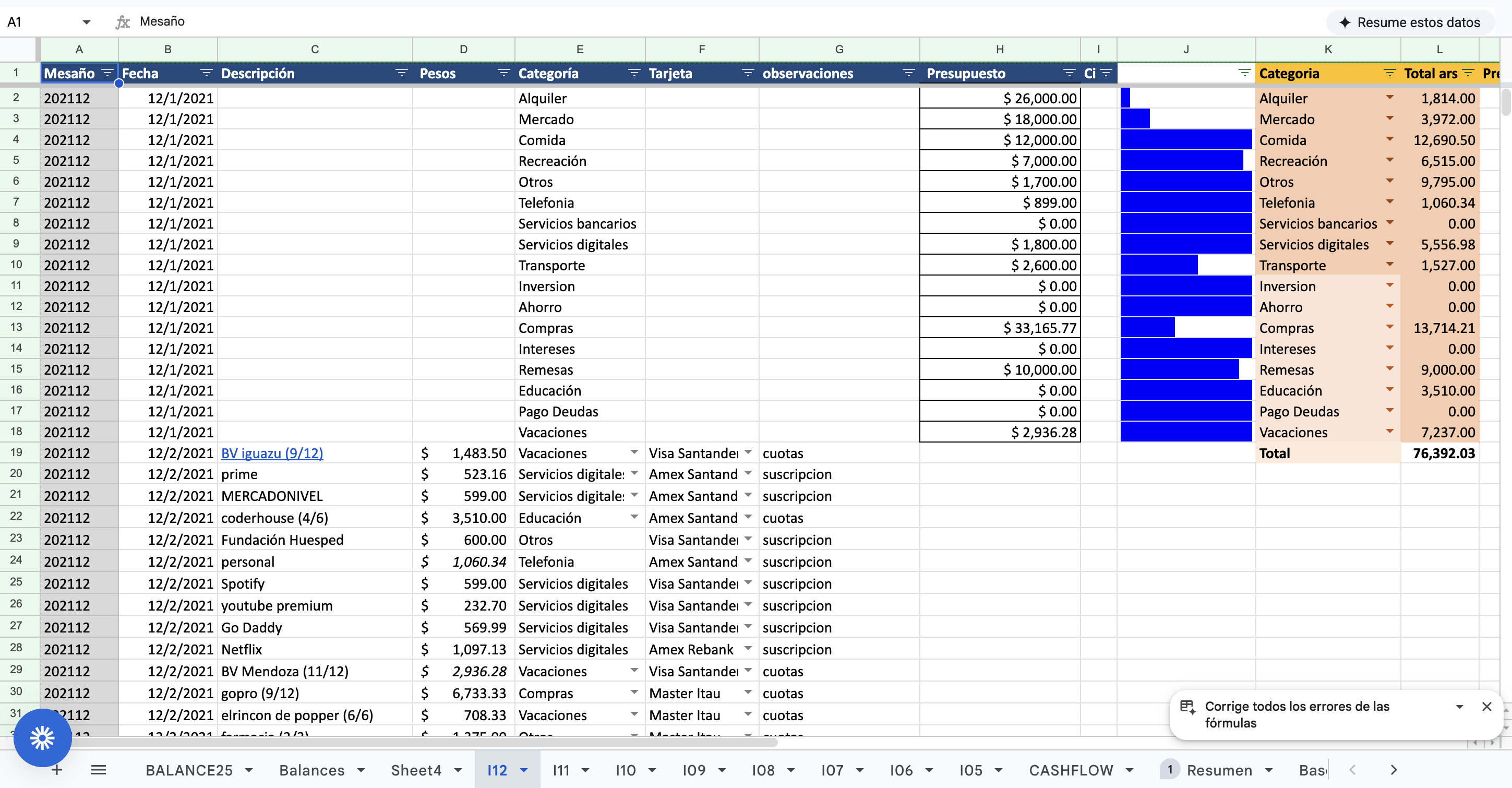Click the Add sheet plus icon
1512x788 pixels.
click(57, 770)
